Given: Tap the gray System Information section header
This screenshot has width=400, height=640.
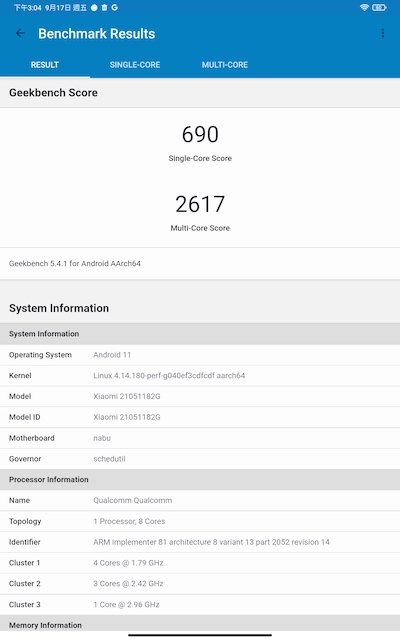Looking at the screenshot, I should pos(200,334).
